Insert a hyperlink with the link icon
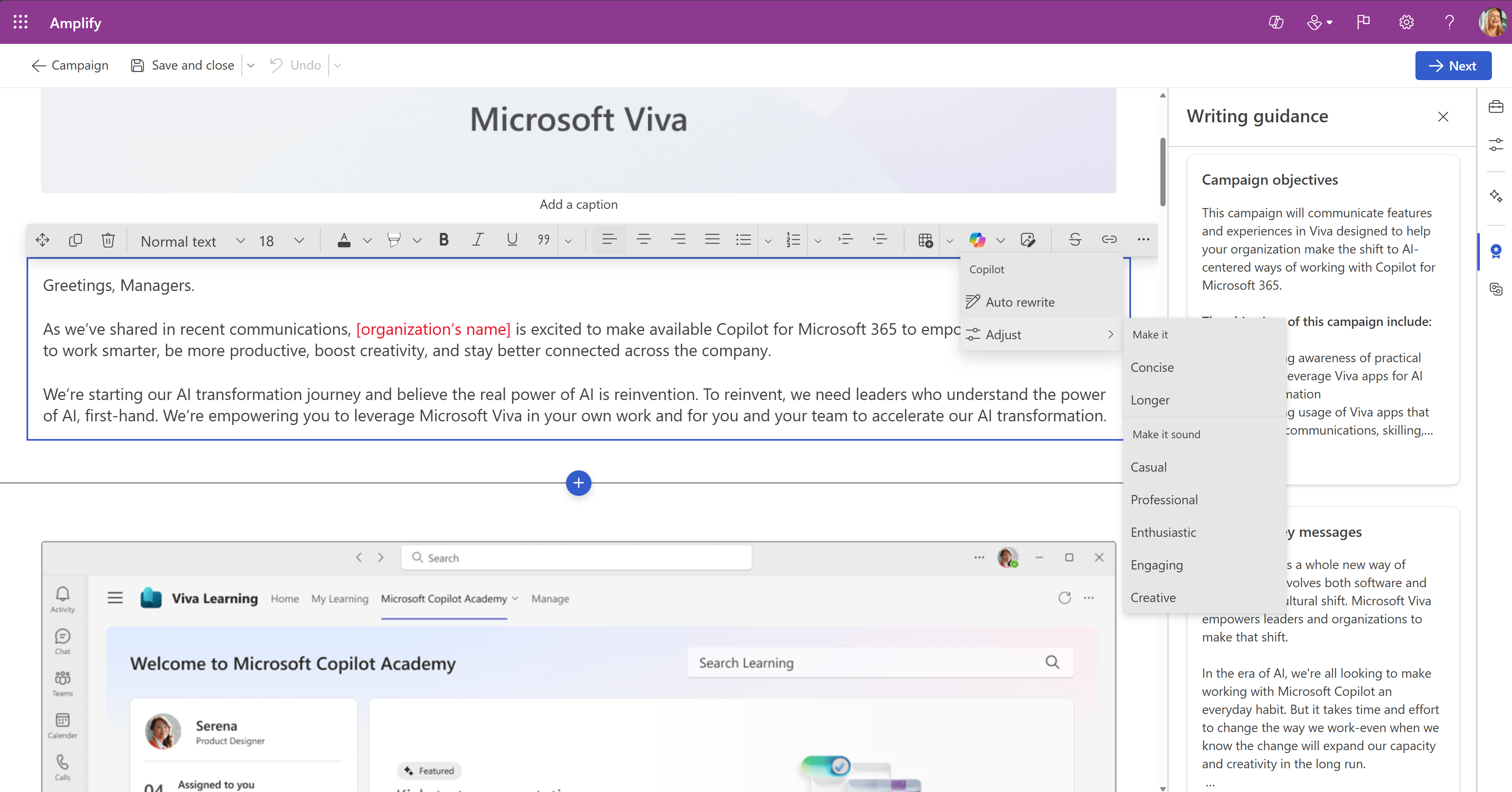The height and width of the screenshot is (792, 1512). click(1109, 239)
